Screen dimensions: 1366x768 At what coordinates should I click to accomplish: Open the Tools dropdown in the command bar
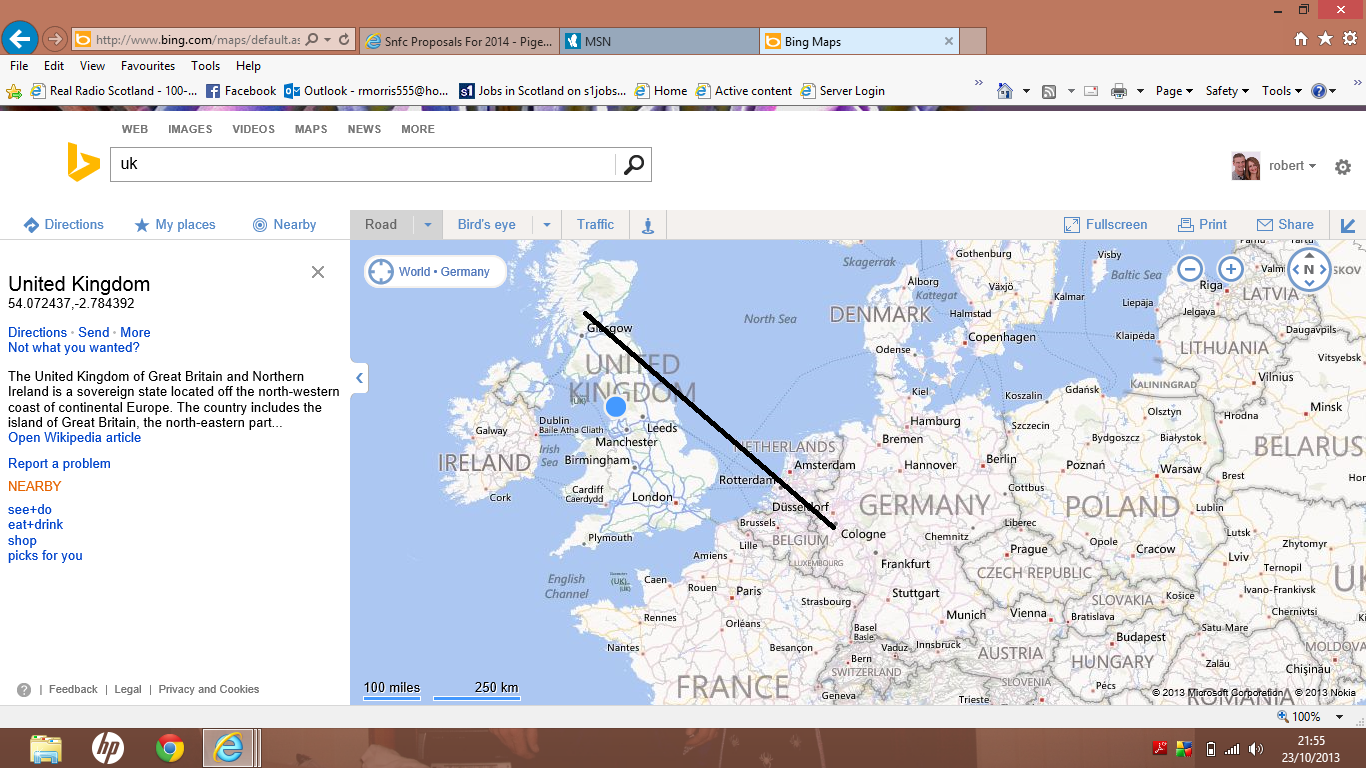(1281, 91)
